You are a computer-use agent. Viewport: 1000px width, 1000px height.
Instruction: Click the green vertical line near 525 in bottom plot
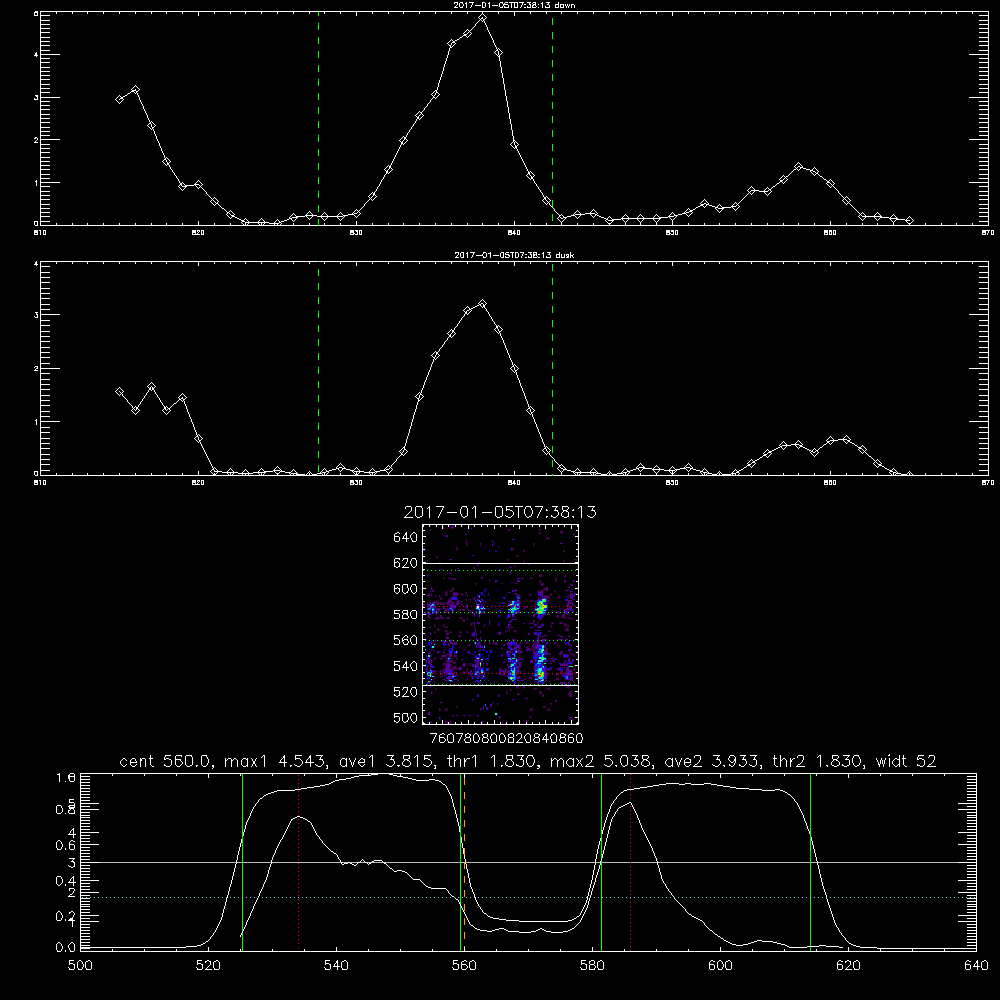(x=242, y=862)
